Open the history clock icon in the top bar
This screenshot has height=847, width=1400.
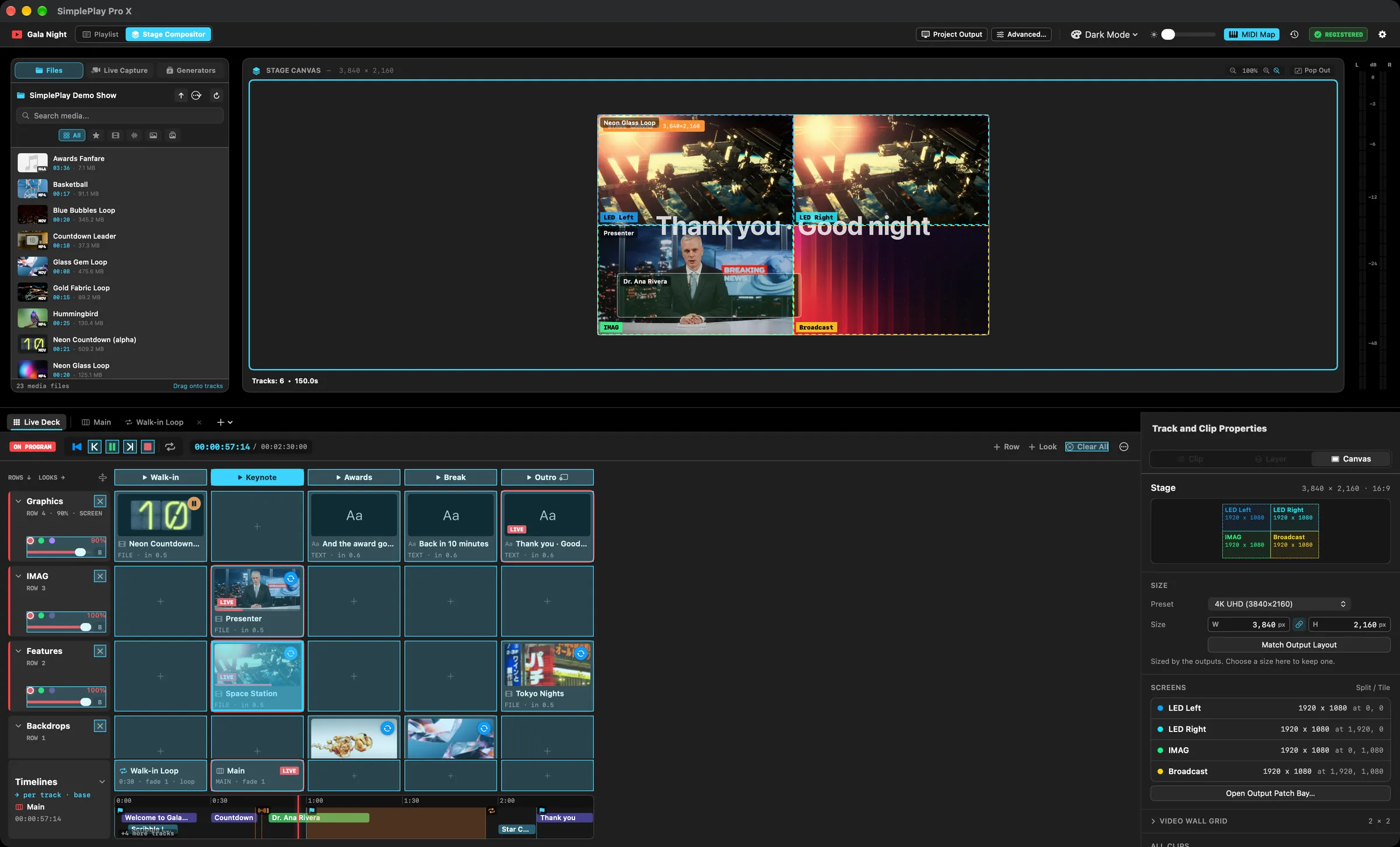pyautogui.click(x=1294, y=34)
